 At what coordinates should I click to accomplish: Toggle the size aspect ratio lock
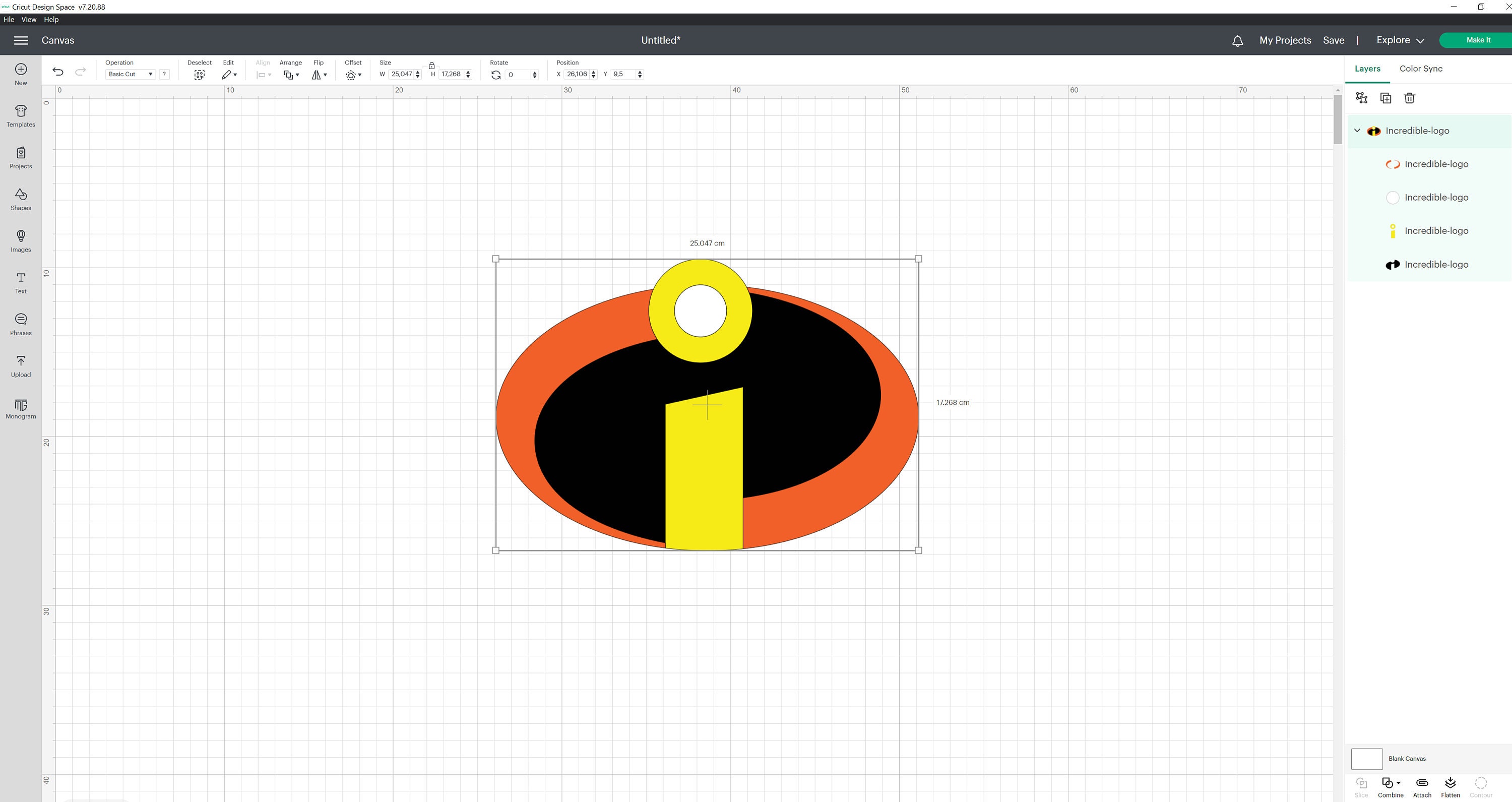[432, 66]
